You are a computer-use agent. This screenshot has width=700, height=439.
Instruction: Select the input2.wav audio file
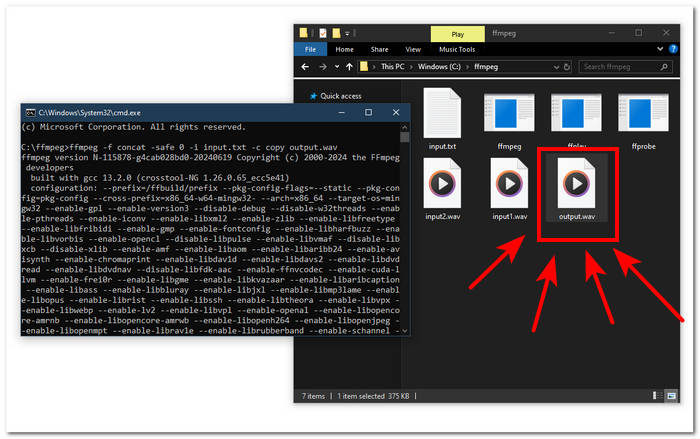tap(442, 189)
